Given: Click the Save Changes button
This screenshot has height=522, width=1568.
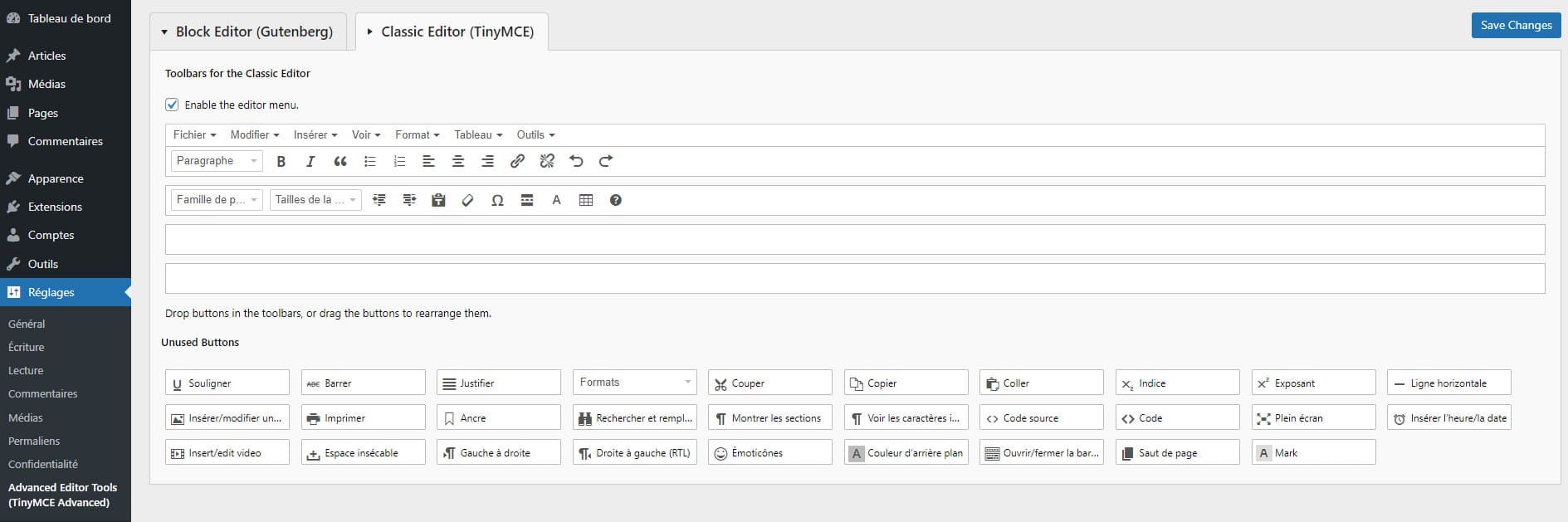Looking at the screenshot, I should pos(1516,25).
